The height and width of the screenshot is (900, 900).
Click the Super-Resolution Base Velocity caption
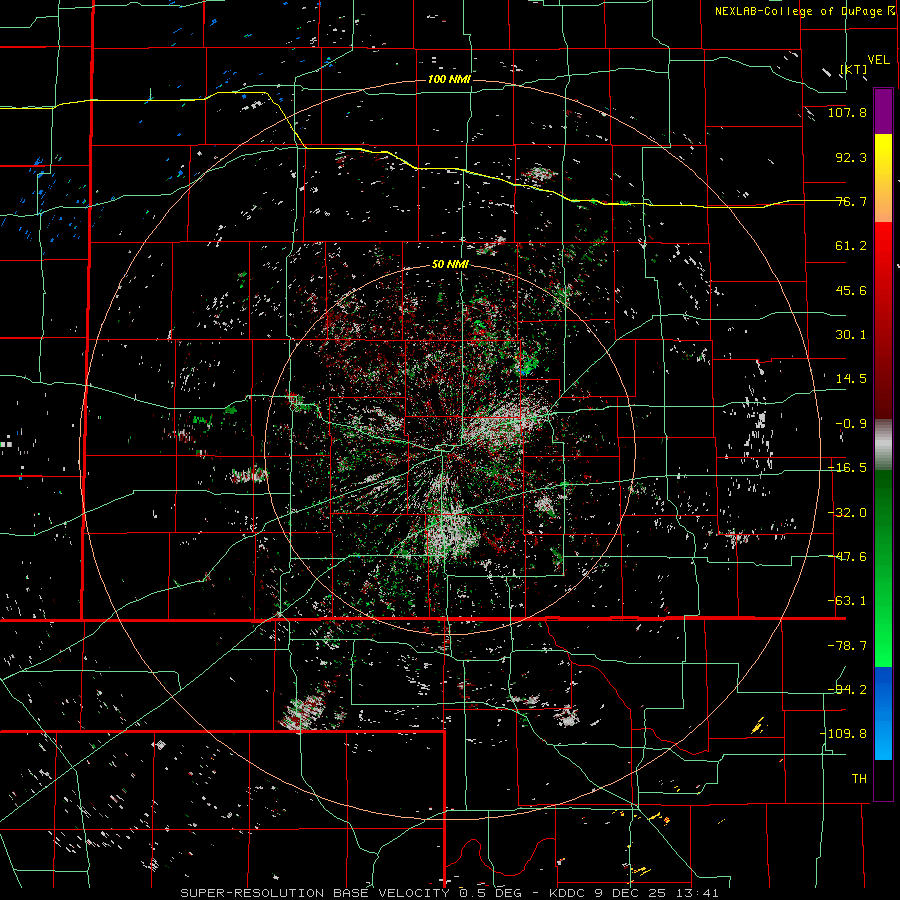[x=449, y=893]
